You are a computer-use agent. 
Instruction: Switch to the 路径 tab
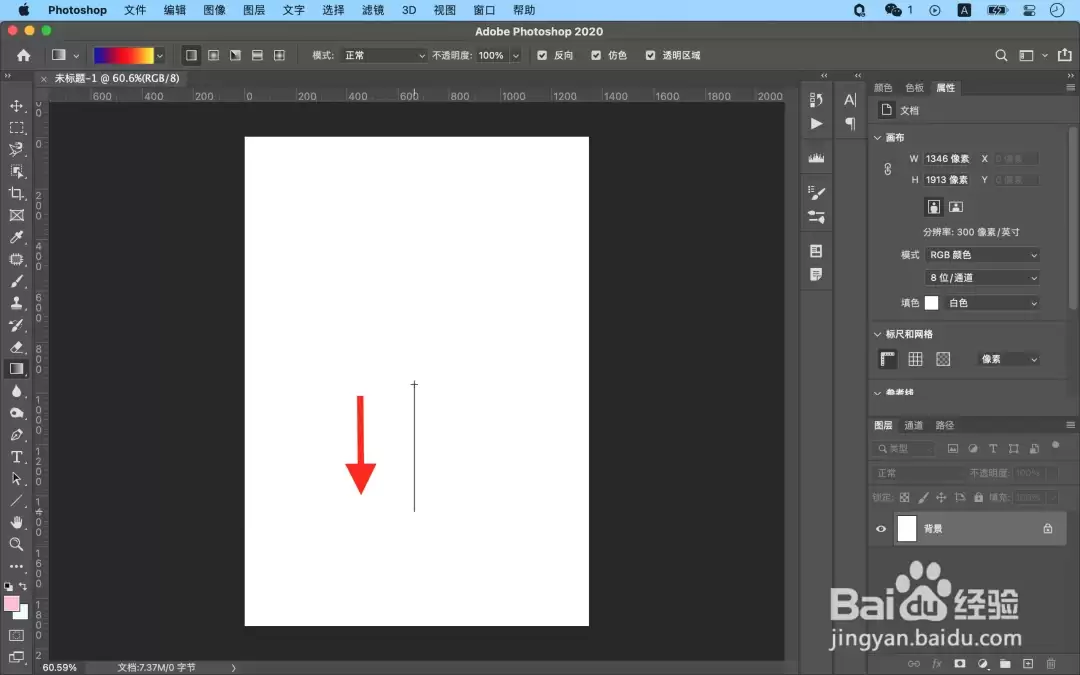(x=945, y=425)
